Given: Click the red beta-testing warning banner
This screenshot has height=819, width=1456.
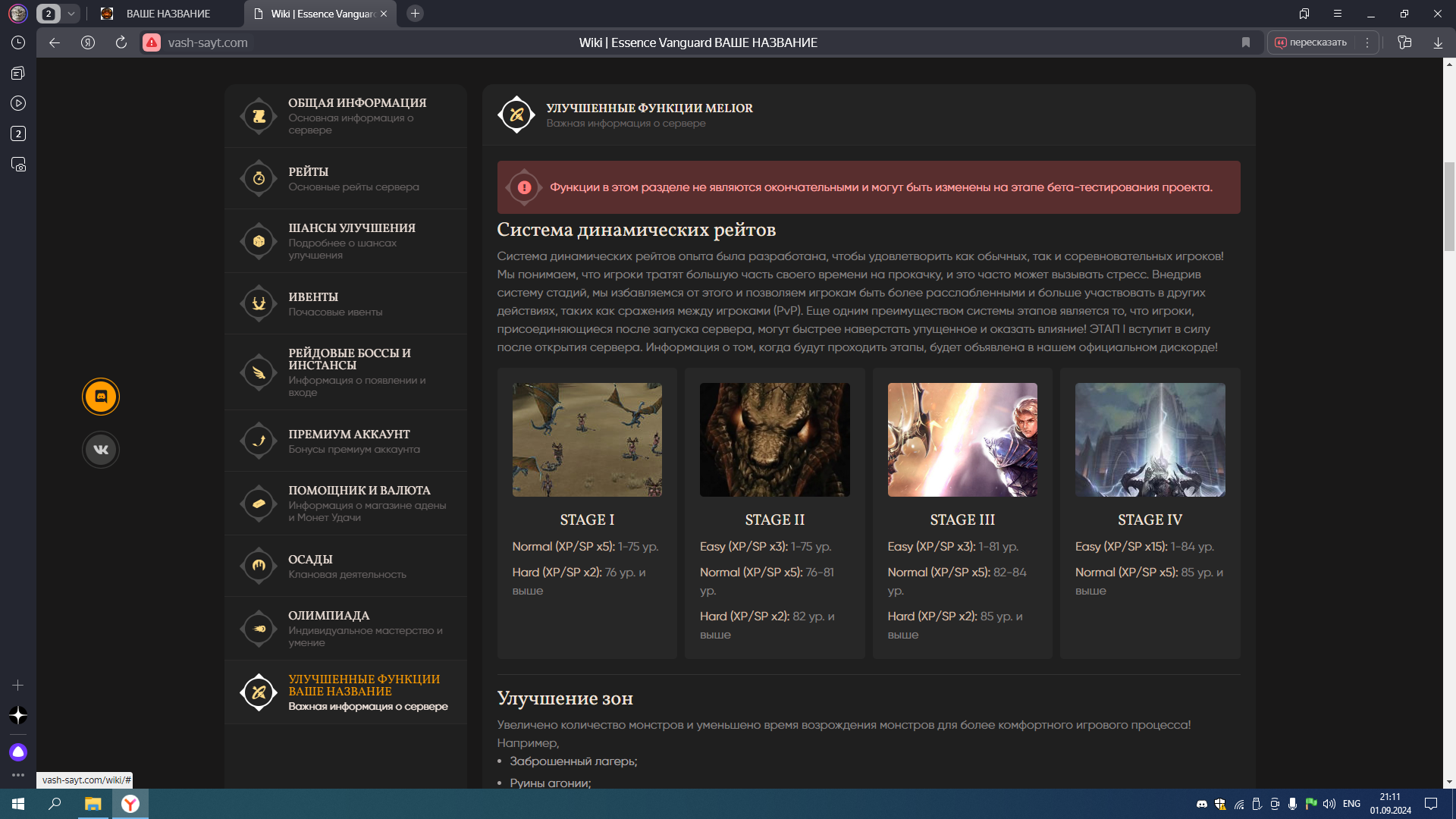Looking at the screenshot, I should pos(868,187).
